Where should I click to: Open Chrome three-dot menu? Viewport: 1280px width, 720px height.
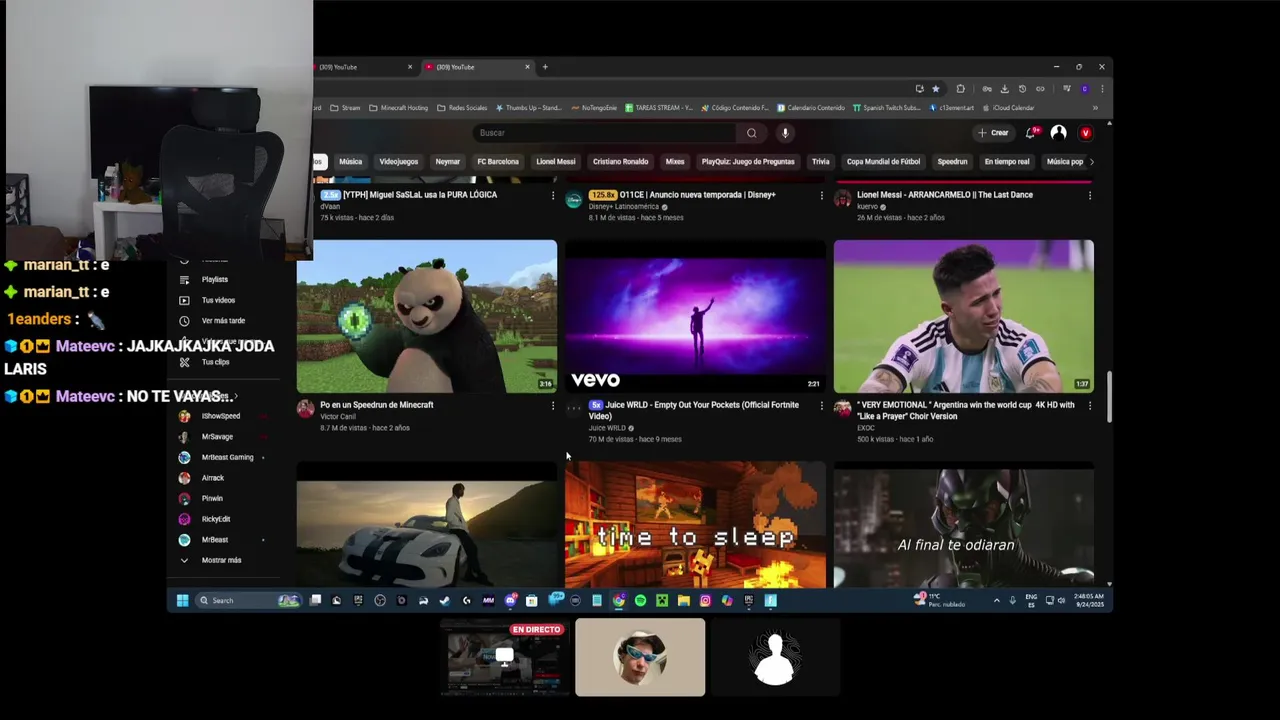1102,89
